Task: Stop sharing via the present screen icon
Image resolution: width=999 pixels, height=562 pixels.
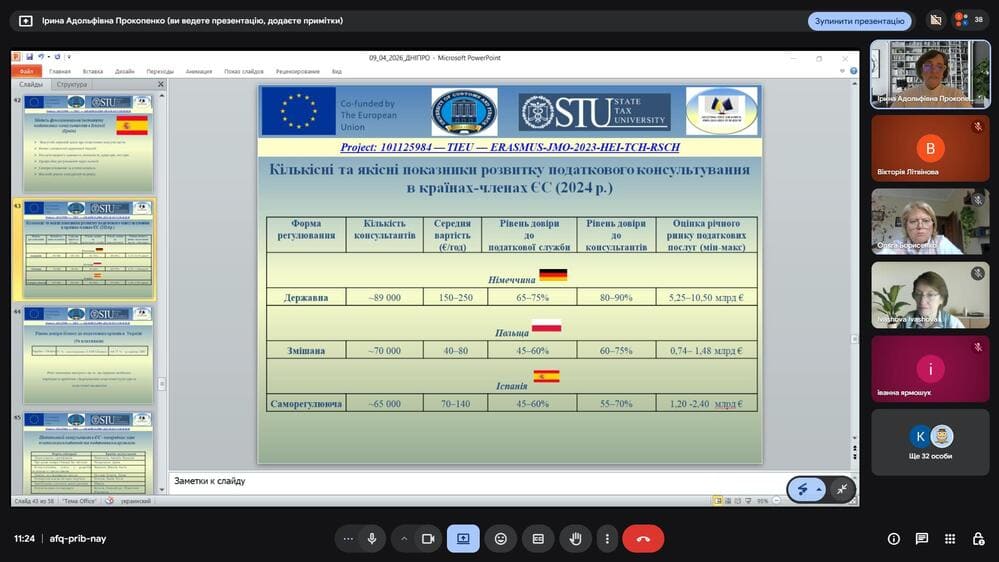Action: tap(463, 538)
